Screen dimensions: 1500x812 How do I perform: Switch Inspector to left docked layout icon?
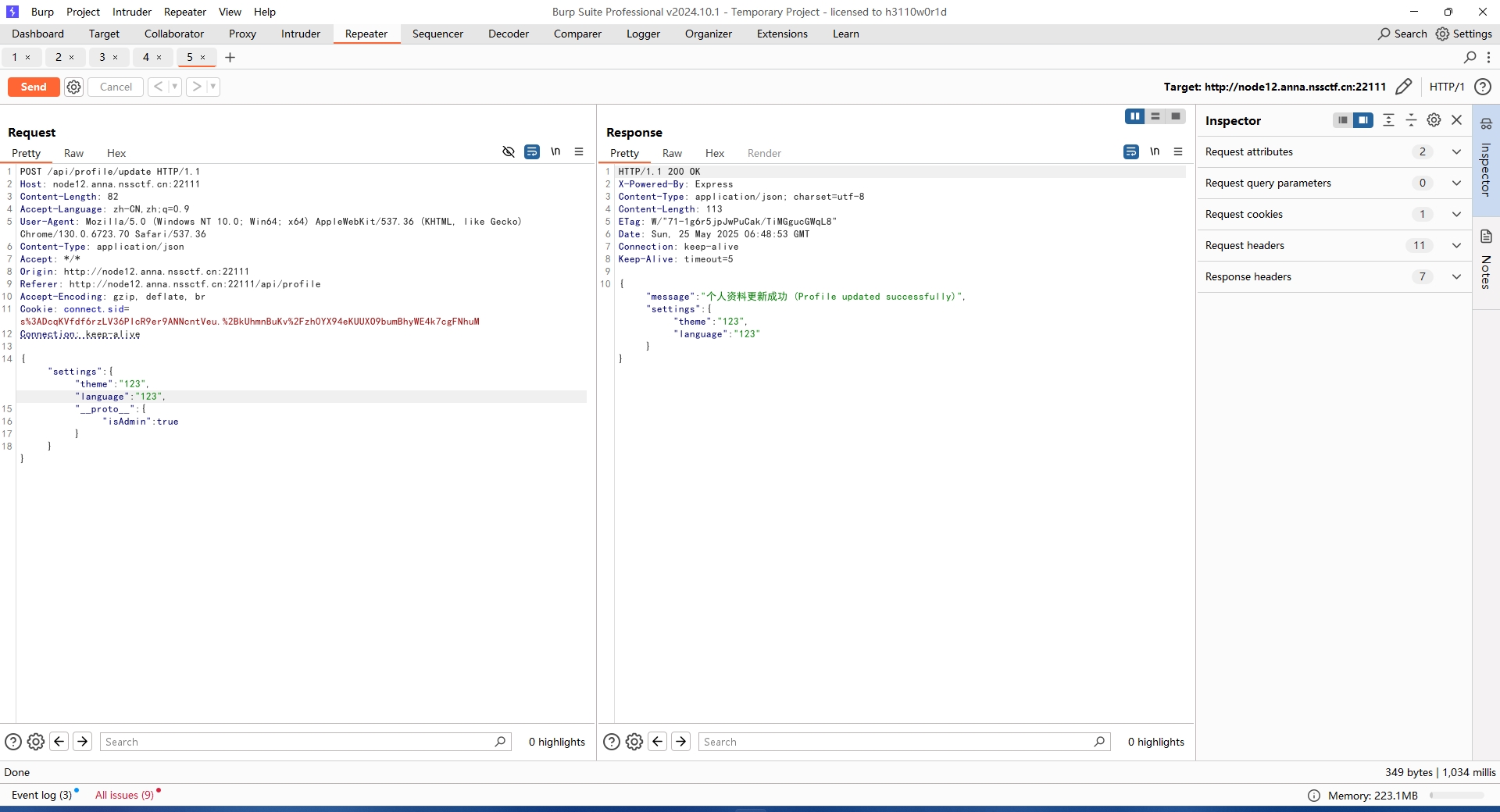1343,120
